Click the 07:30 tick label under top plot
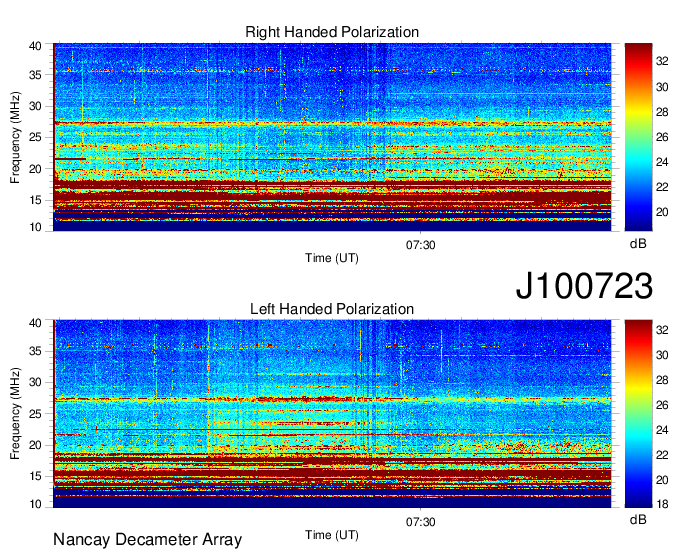Viewport: 680px width, 552px height. pos(420,245)
